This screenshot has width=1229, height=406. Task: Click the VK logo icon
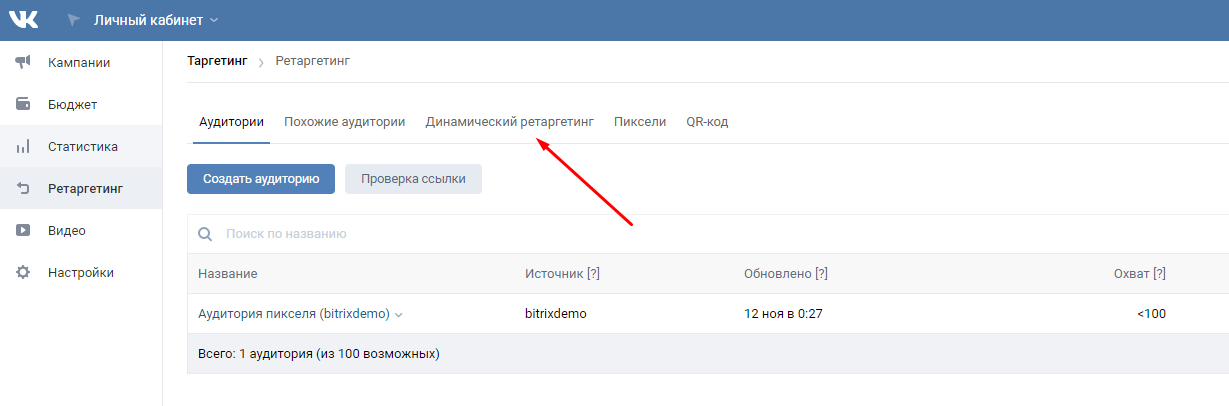tap(23, 20)
